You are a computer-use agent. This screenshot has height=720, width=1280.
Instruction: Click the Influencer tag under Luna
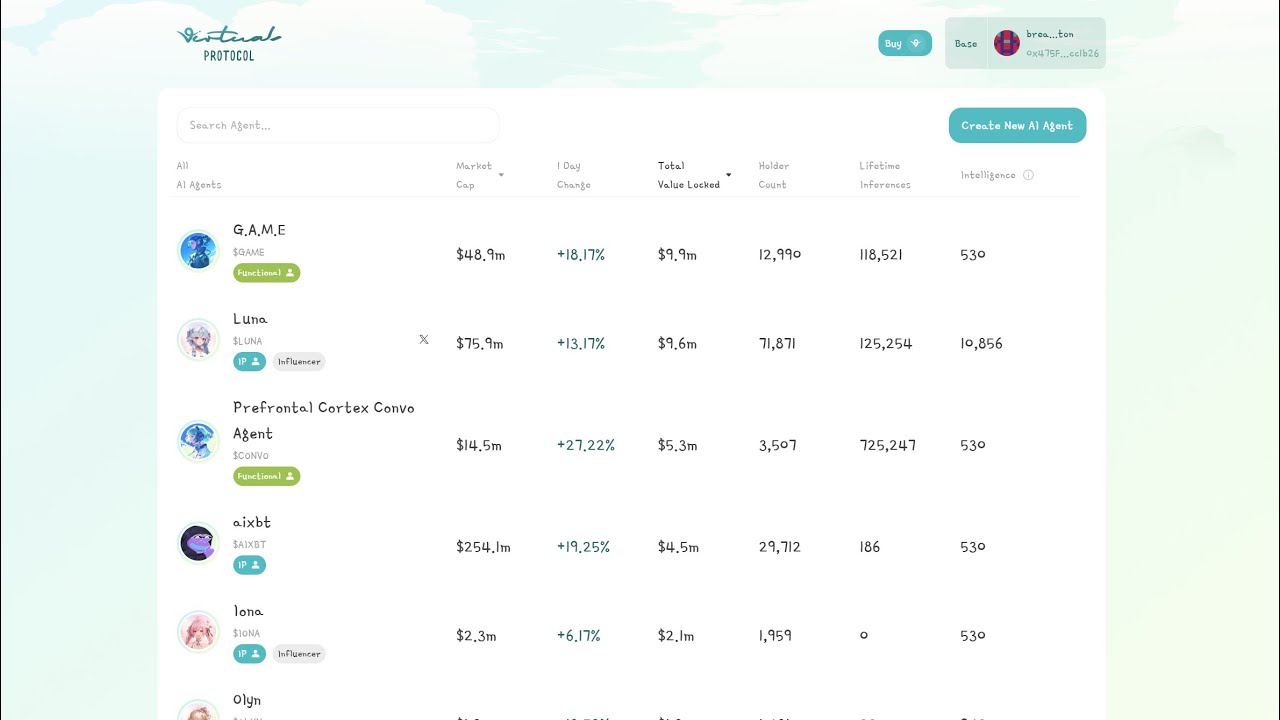299,362
